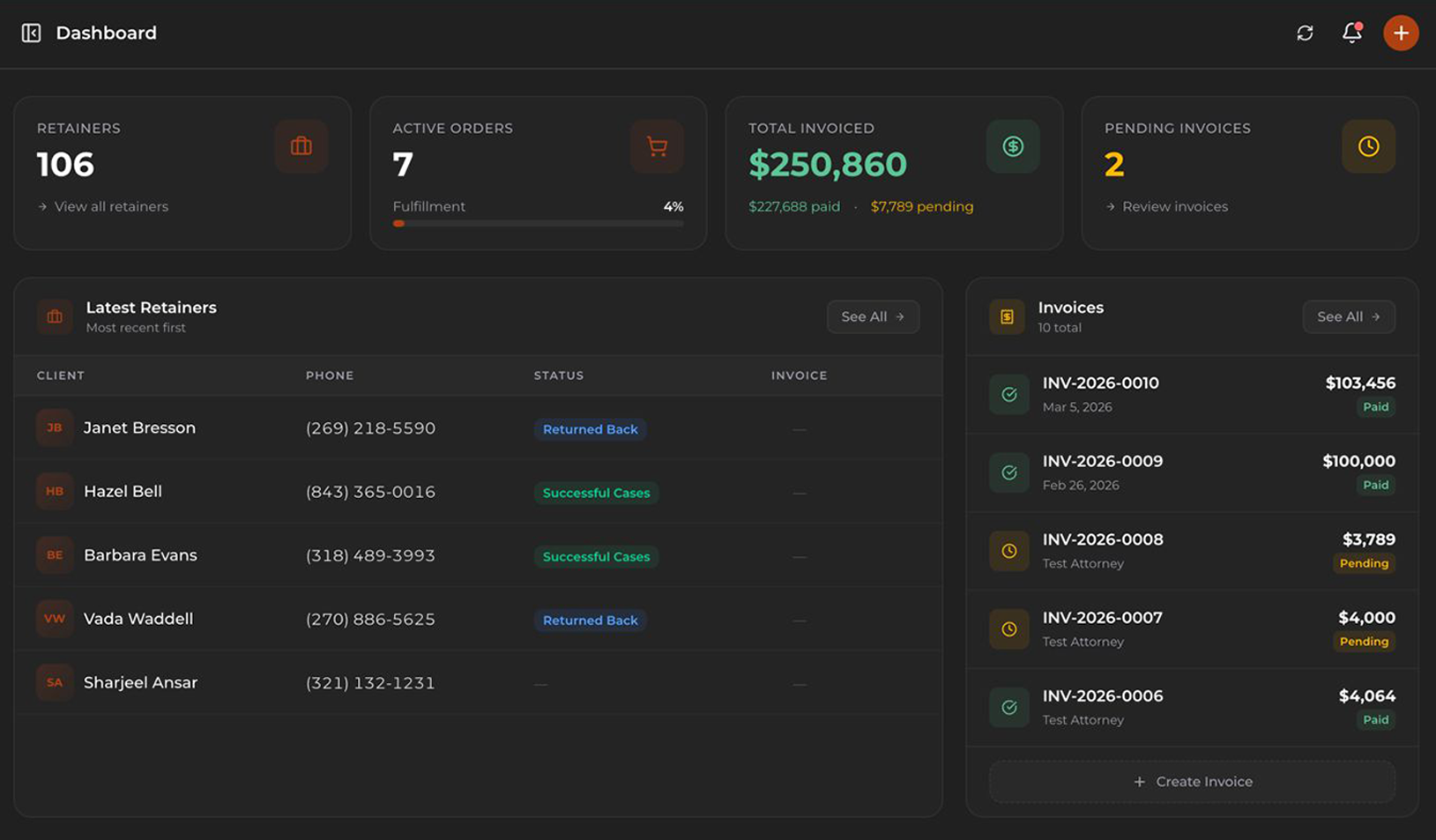Click the Retainers briefcase icon
The image size is (1436, 840).
point(301,146)
